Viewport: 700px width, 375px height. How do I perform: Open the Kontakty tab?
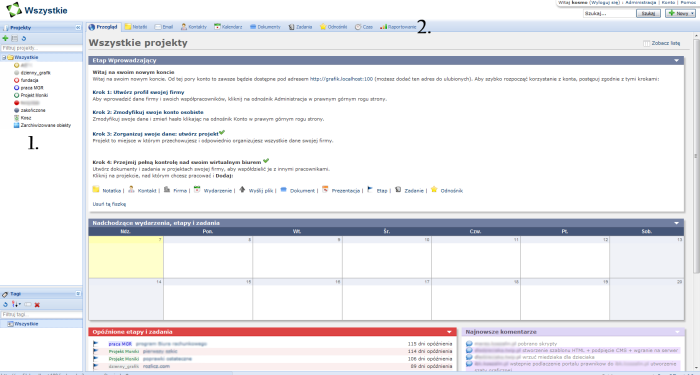pos(193,27)
